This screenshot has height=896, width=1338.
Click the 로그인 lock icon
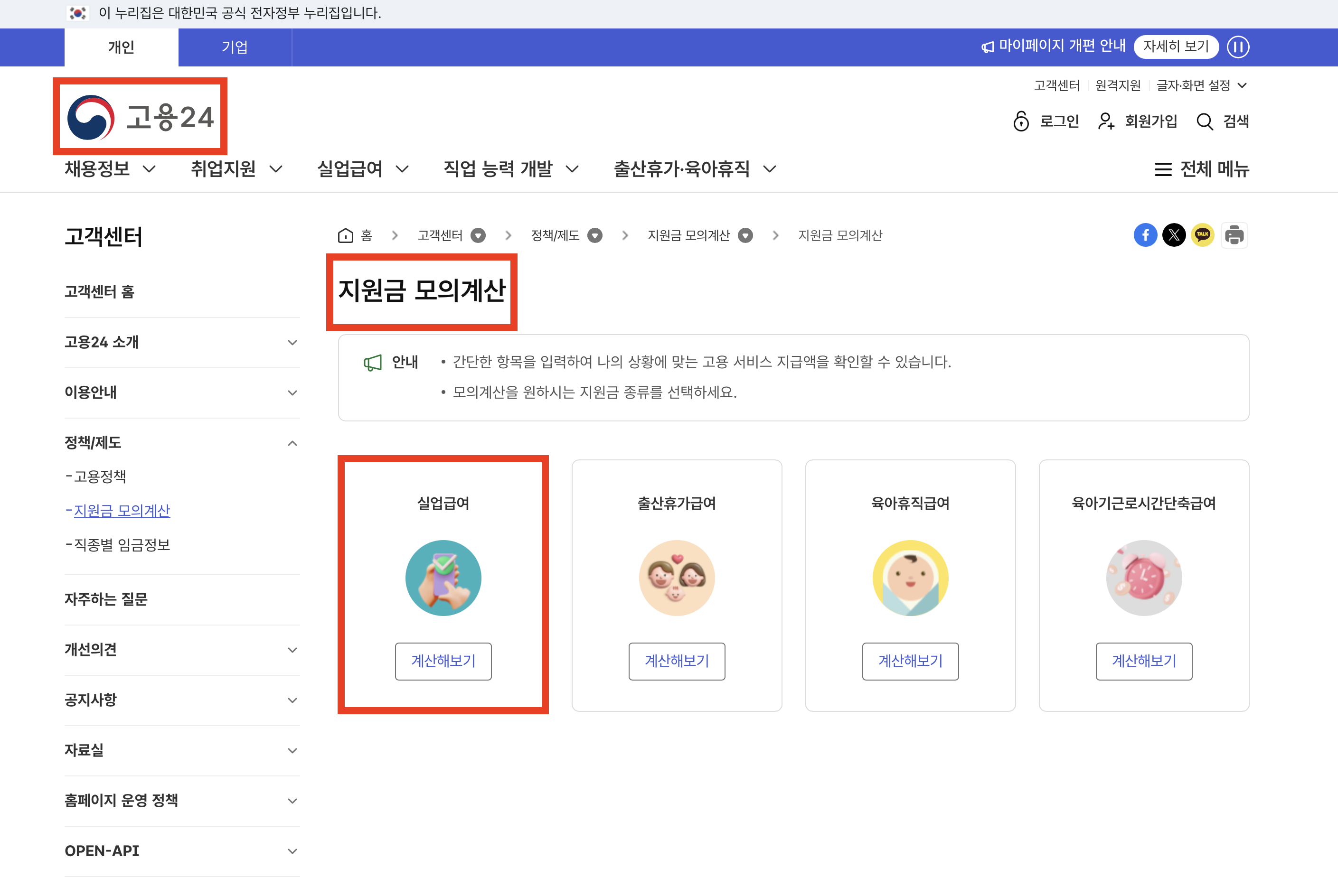click(1021, 121)
